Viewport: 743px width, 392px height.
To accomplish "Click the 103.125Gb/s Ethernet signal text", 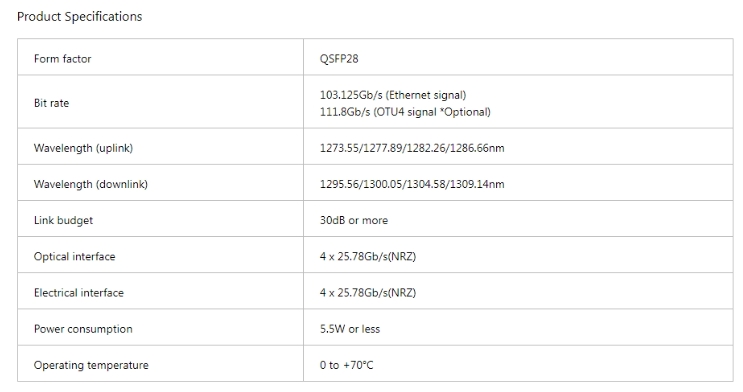I will pyautogui.click(x=393, y=95).
